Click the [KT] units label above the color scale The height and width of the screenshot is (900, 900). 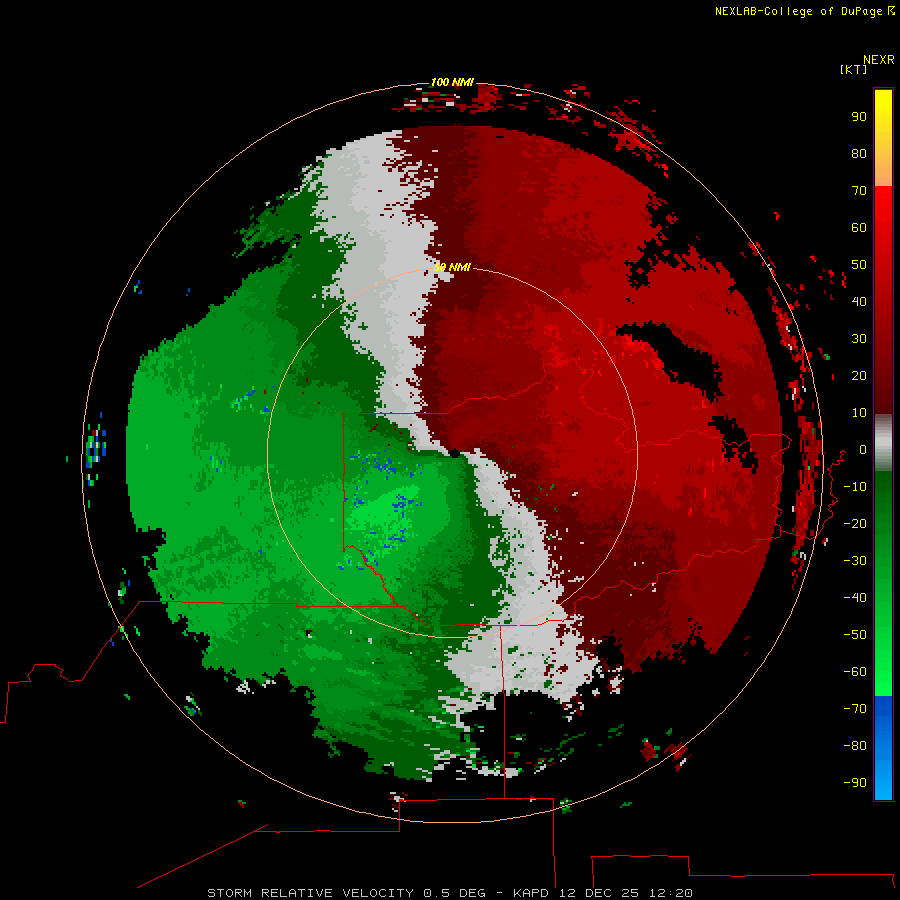click(854, 69)
